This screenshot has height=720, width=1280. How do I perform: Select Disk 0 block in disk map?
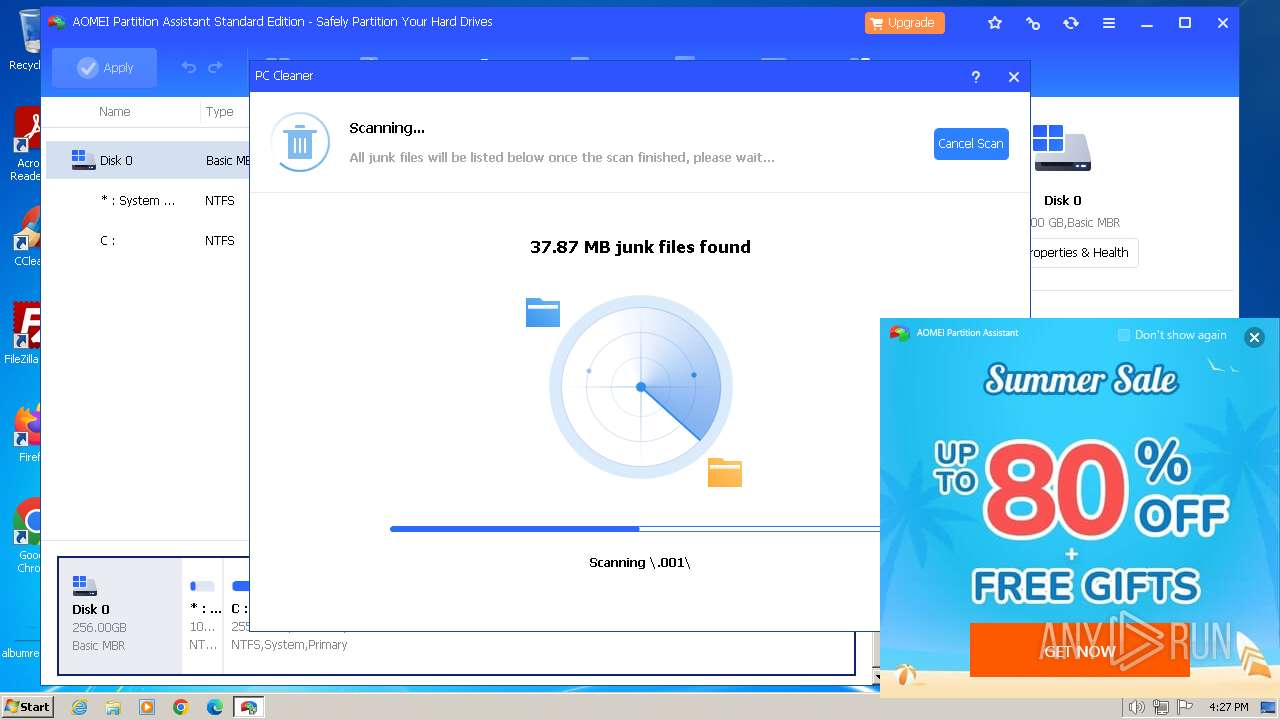(x=120, y=614)
